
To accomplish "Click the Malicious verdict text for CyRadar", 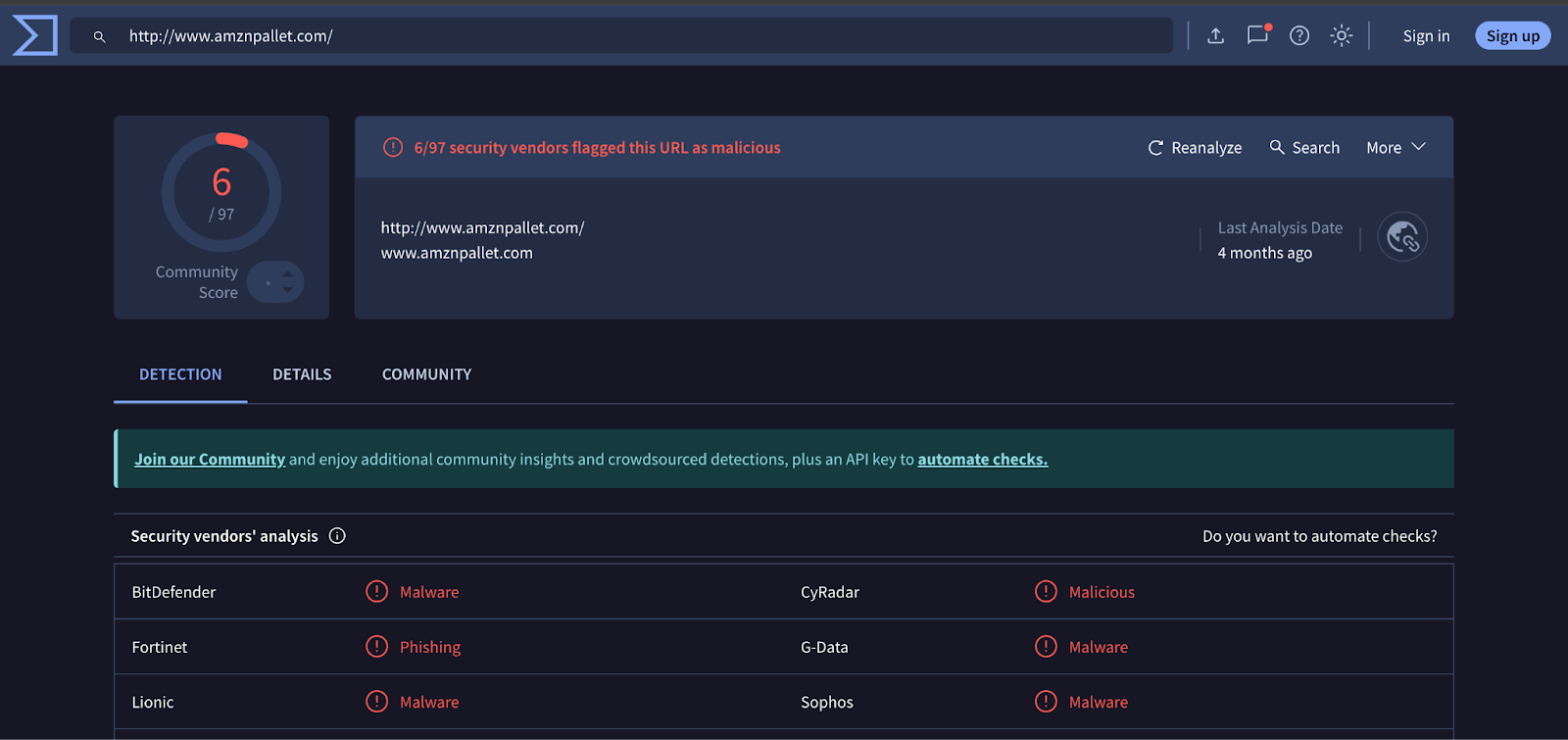I will [x=1102, y=592].
